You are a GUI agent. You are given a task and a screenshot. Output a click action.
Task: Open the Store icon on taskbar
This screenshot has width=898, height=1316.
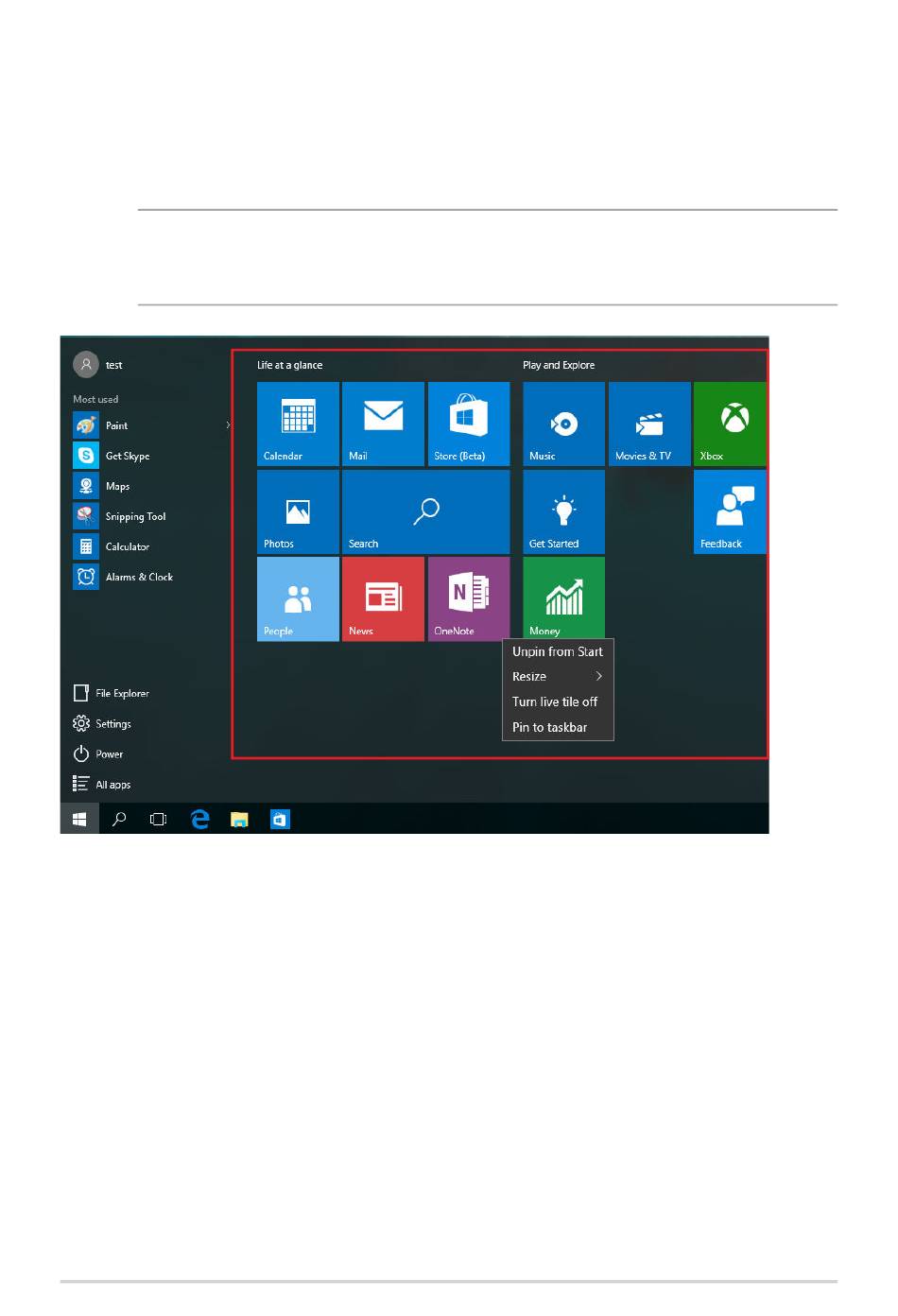280,819
